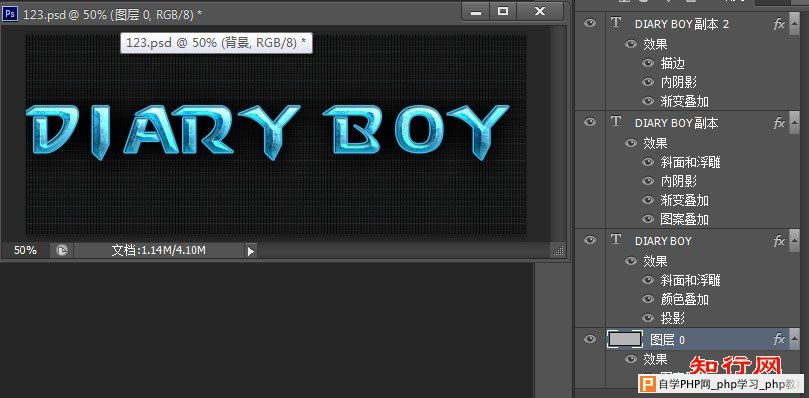Open the status bar info arrow menu
The width and height of the screenshot is (809, 398).
[x=250, y=251]
